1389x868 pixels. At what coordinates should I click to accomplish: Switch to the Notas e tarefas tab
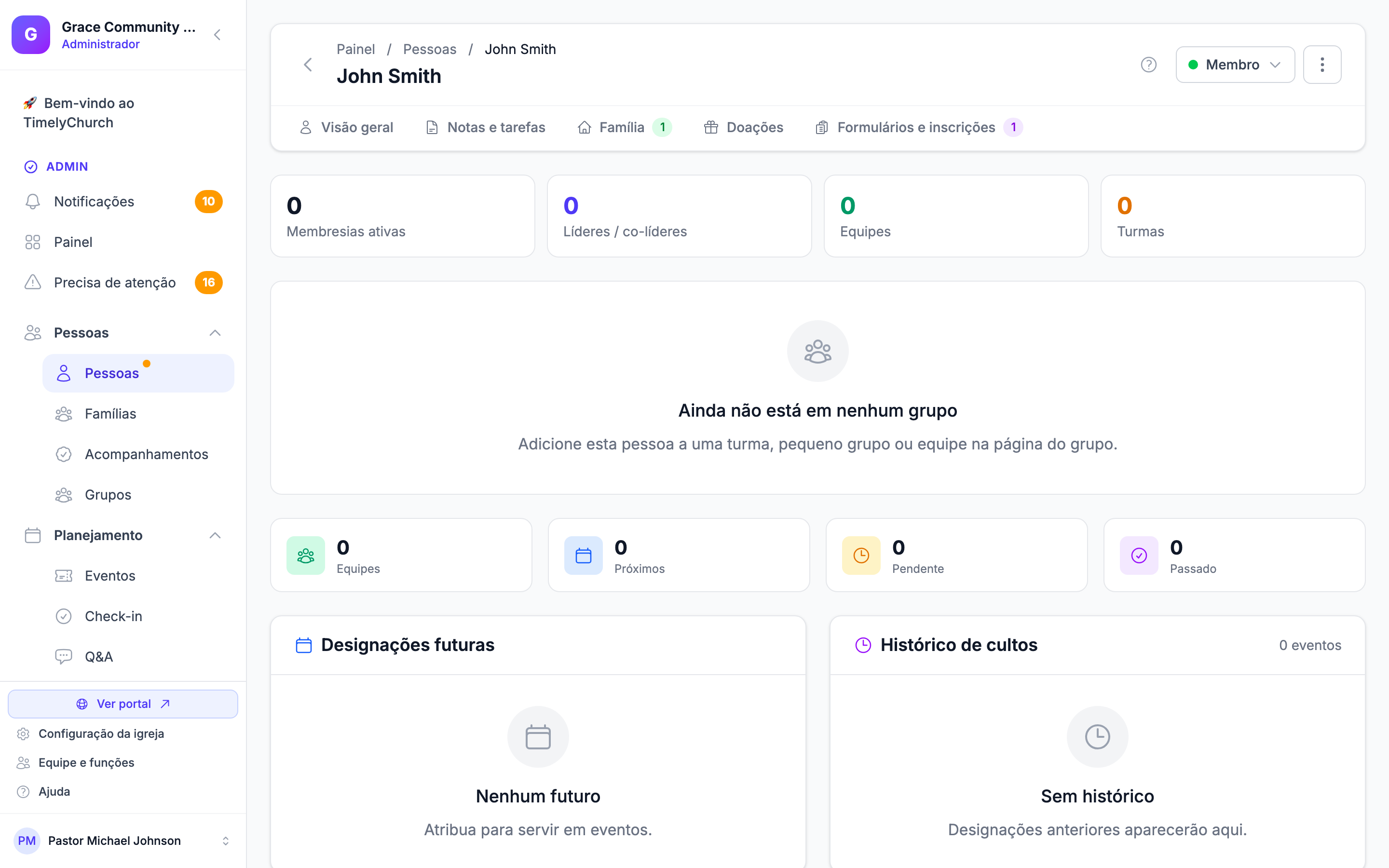486,127
